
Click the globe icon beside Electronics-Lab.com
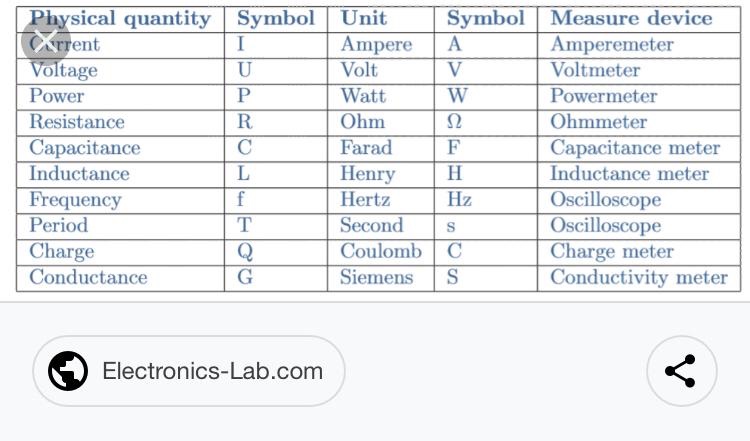click(x=68, y=371)
